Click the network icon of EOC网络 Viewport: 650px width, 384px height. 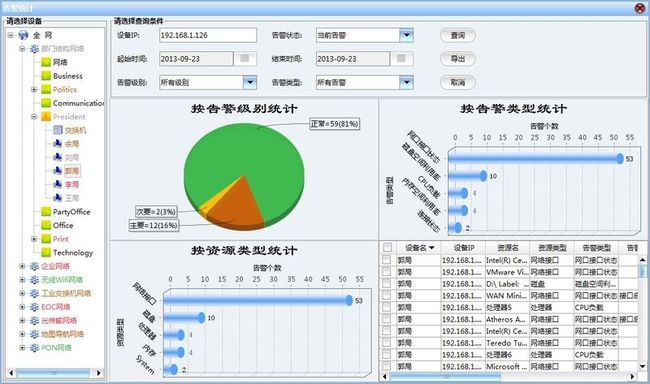pyautogui.click(x=34, y=307)
